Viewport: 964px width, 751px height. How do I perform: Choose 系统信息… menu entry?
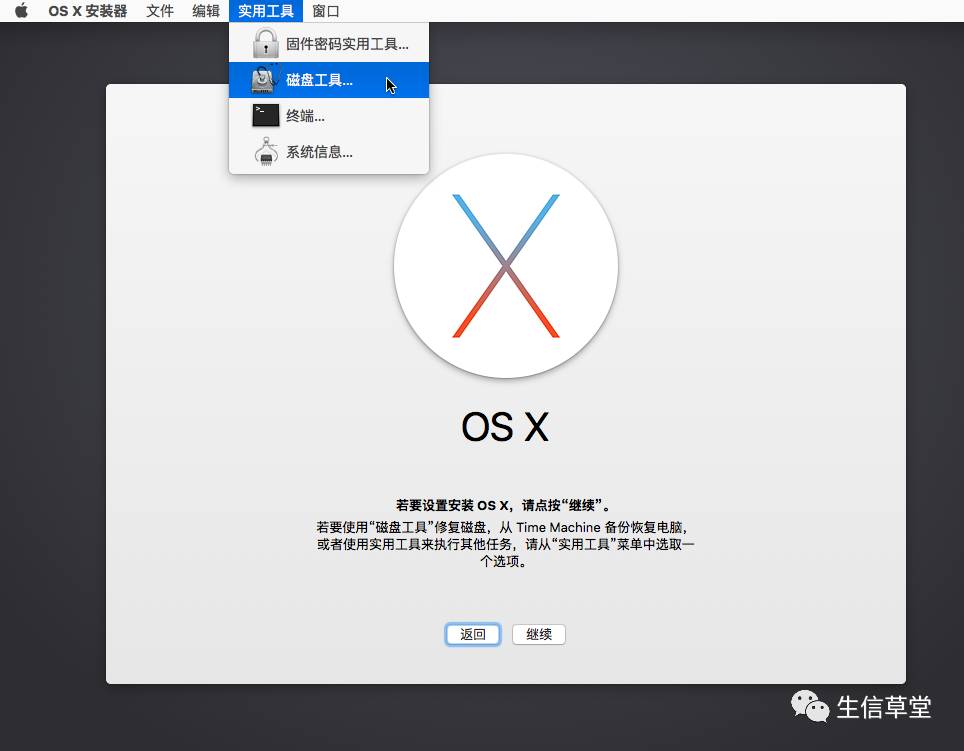(x=329, y=152)
